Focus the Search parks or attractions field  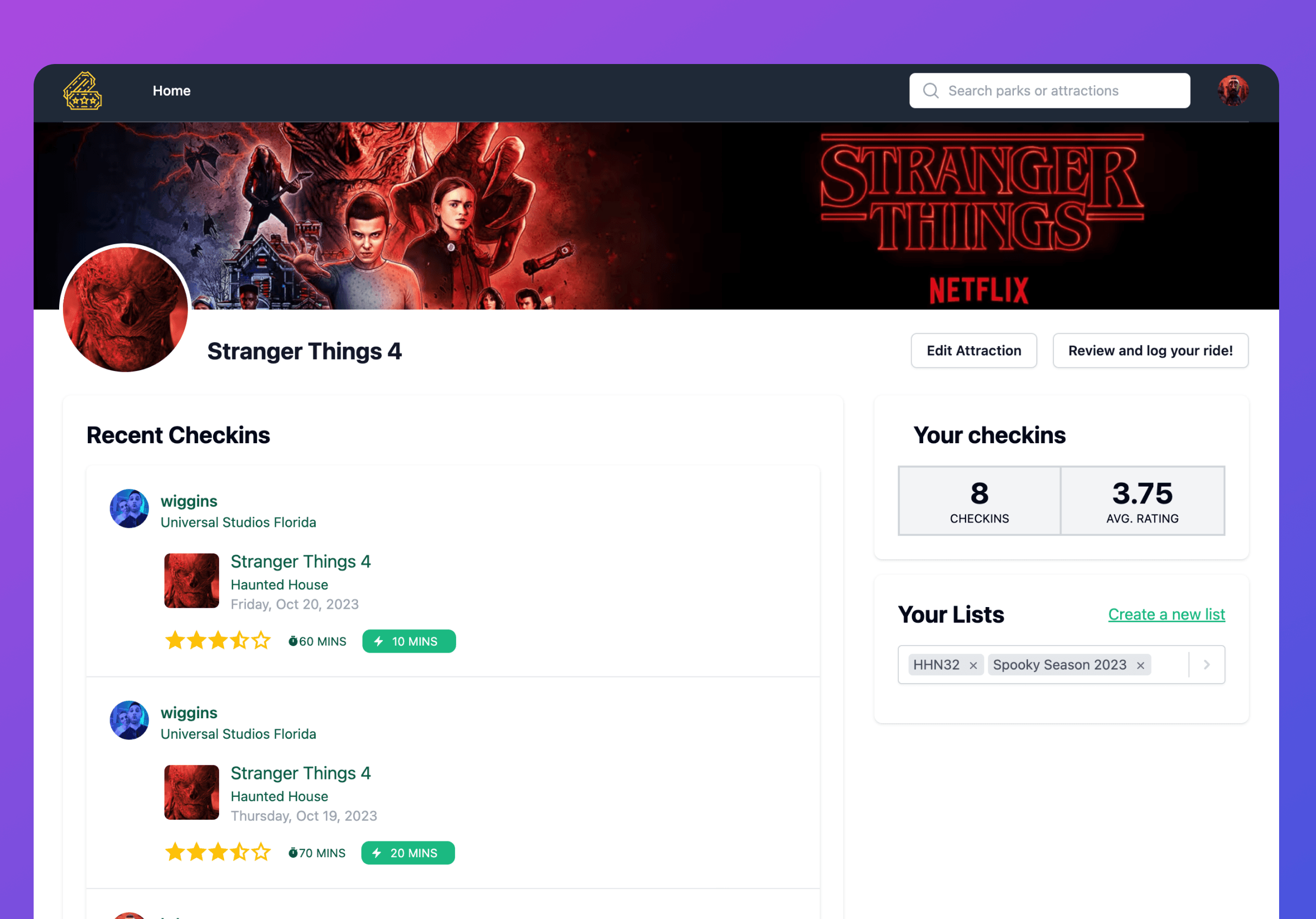point(1049,91)
